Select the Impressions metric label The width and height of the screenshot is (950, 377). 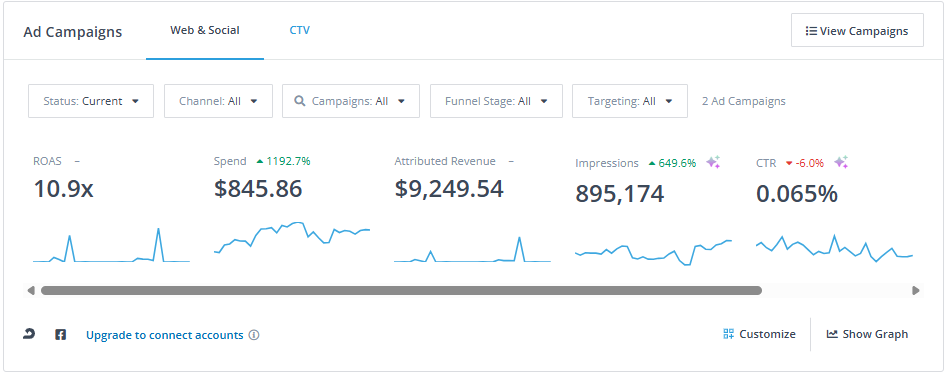click(606, 163)
